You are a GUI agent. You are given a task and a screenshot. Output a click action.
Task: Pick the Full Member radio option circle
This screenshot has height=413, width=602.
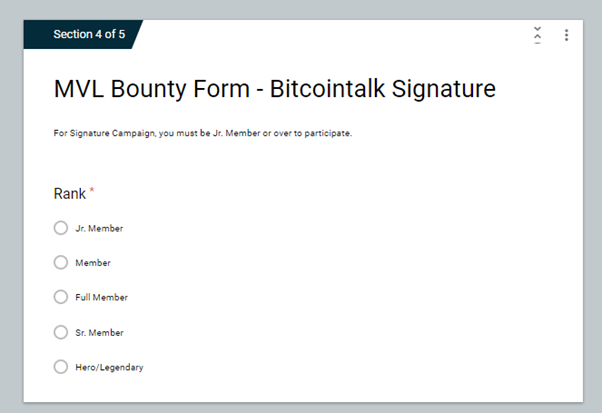point(61,297)
